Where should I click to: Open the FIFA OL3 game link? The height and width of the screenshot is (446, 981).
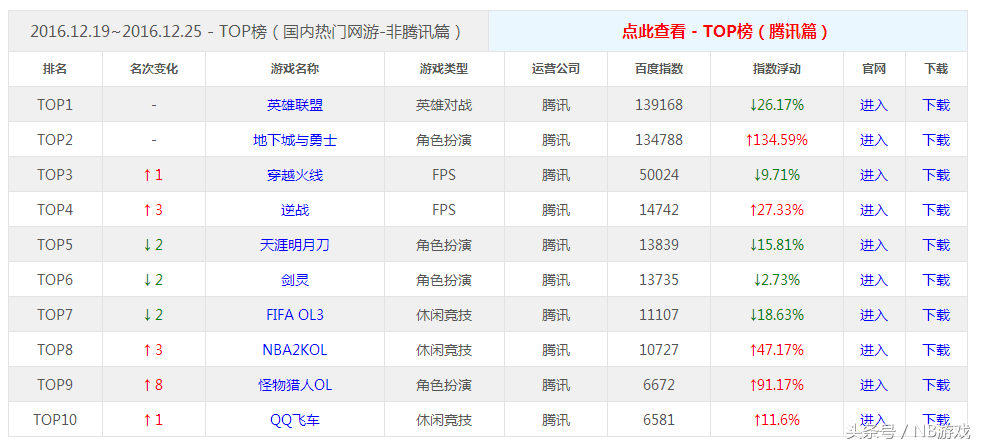click(295, 315)
